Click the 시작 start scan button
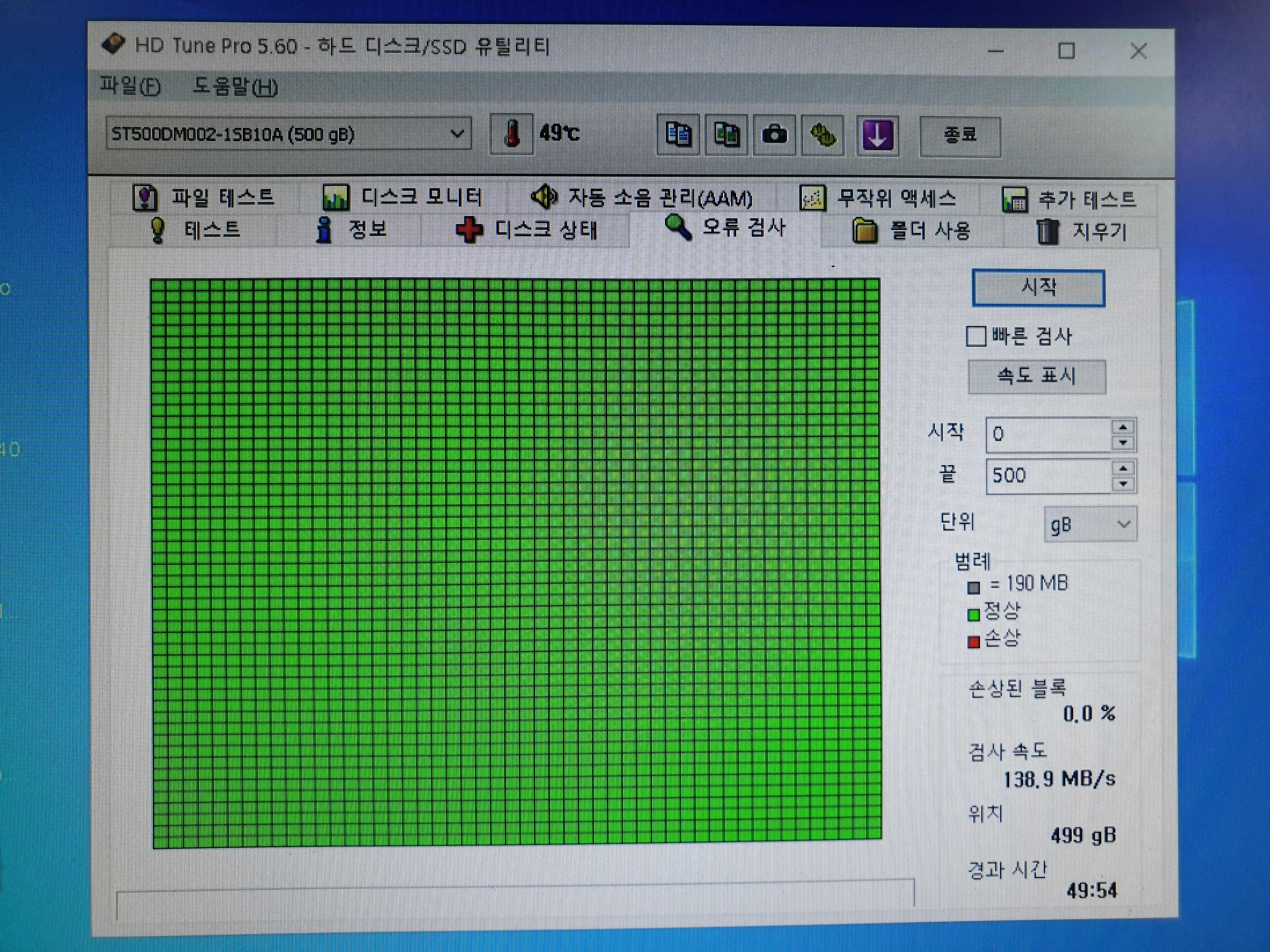 tap(1038, 287)
